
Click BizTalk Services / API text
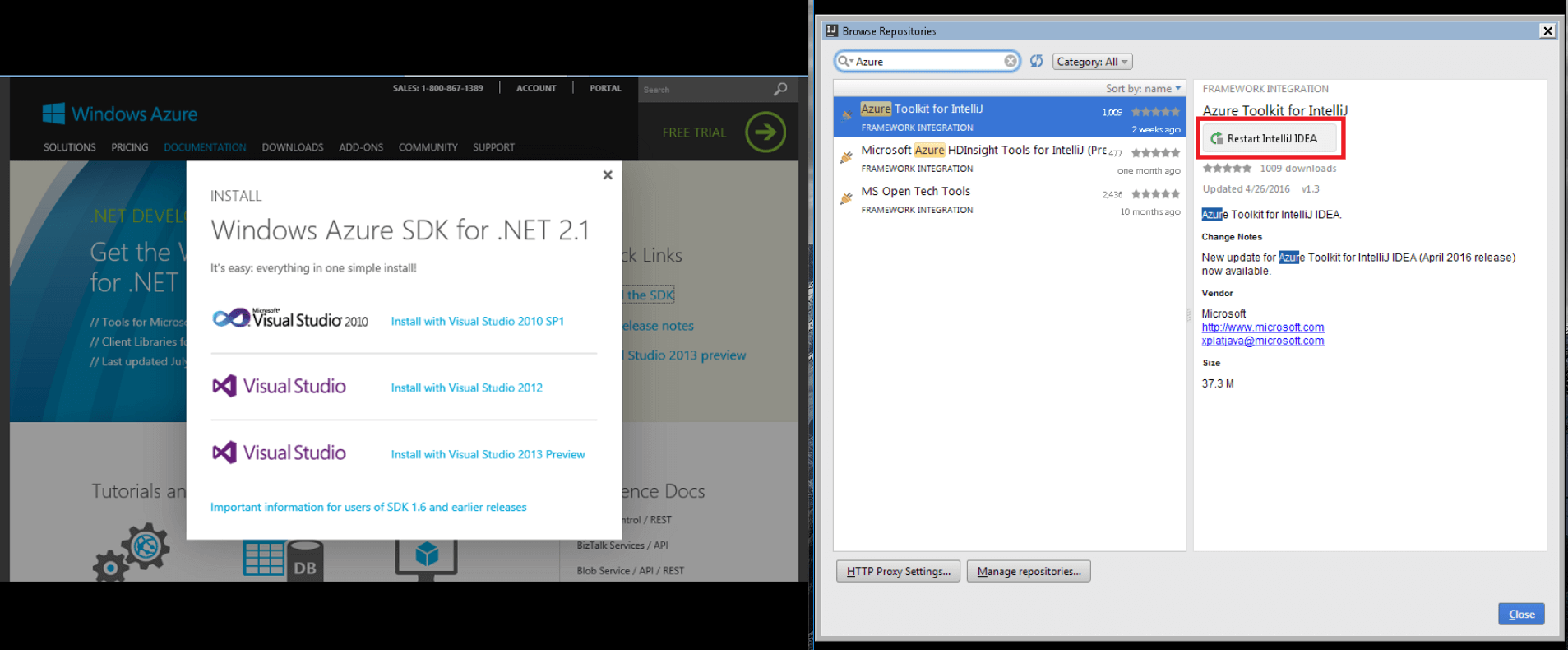[622, 545]
